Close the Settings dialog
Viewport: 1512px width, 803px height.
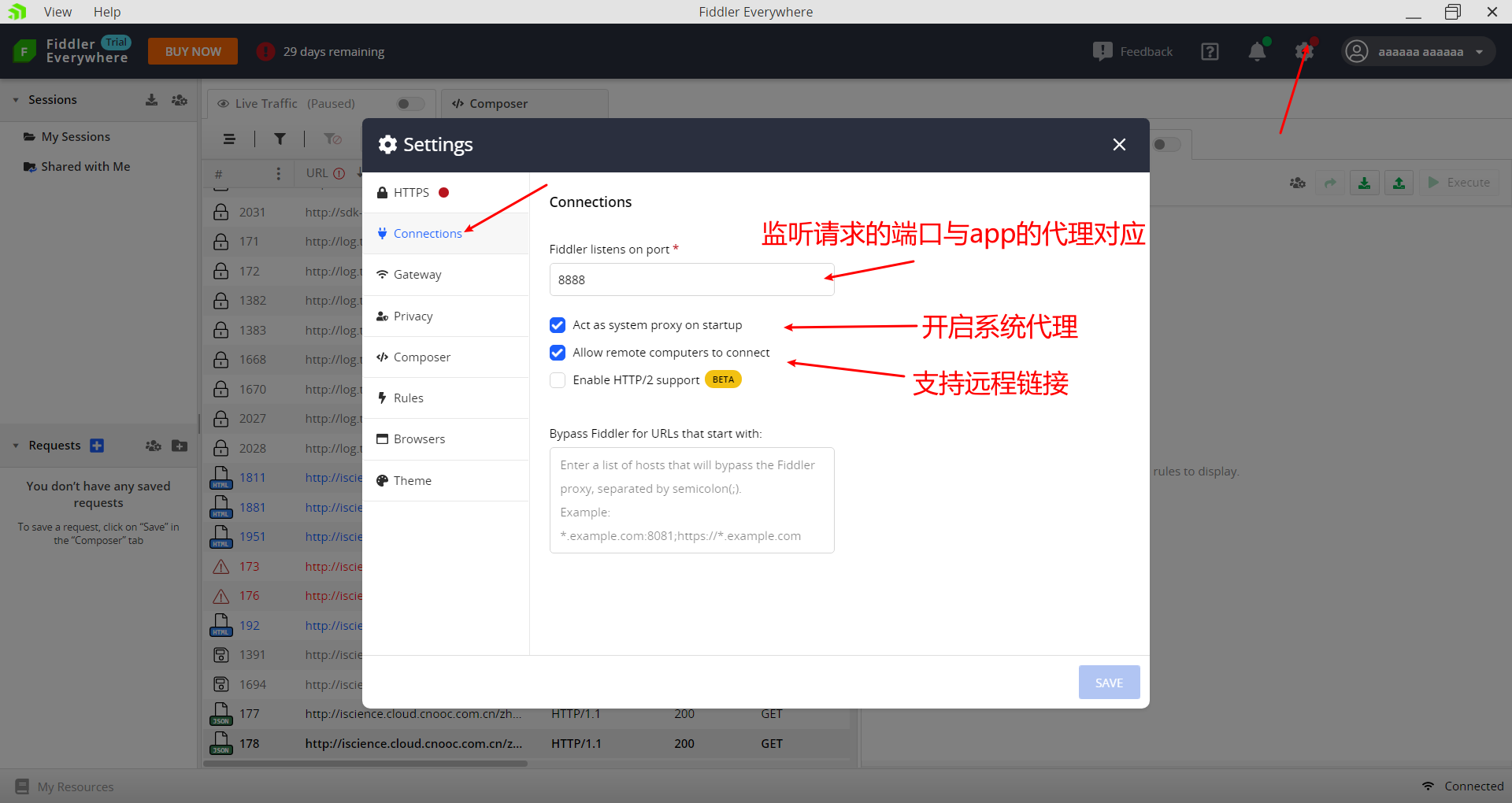coord(1119,145)
